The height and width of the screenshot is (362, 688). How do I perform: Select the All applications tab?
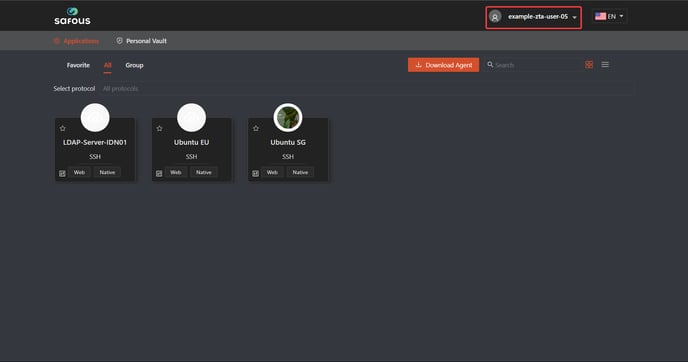point(108,65)
